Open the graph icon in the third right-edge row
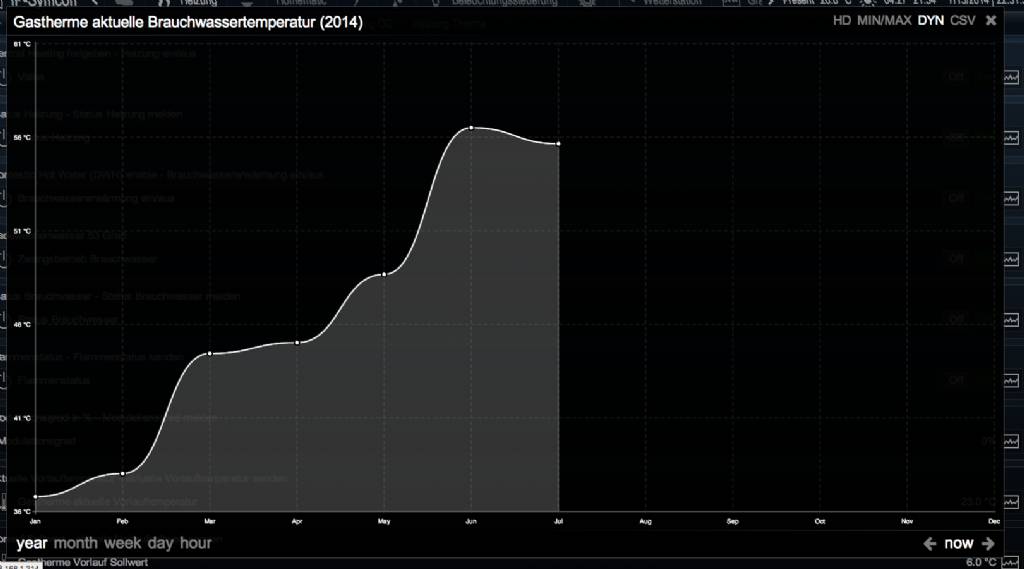1024x569 pixels. 1012,199
